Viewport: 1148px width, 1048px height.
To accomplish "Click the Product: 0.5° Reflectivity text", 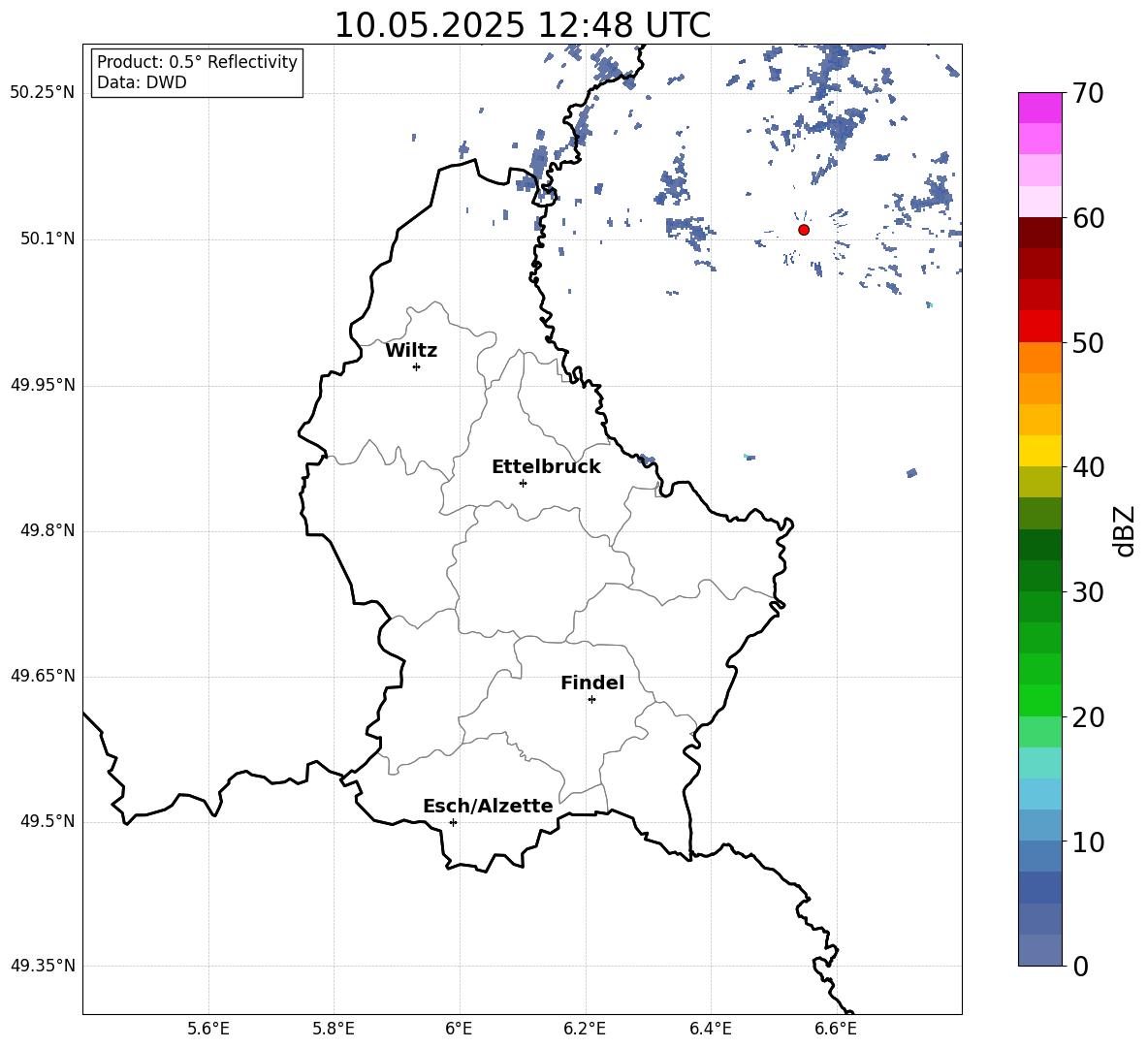I will click(x=197, y=61).
